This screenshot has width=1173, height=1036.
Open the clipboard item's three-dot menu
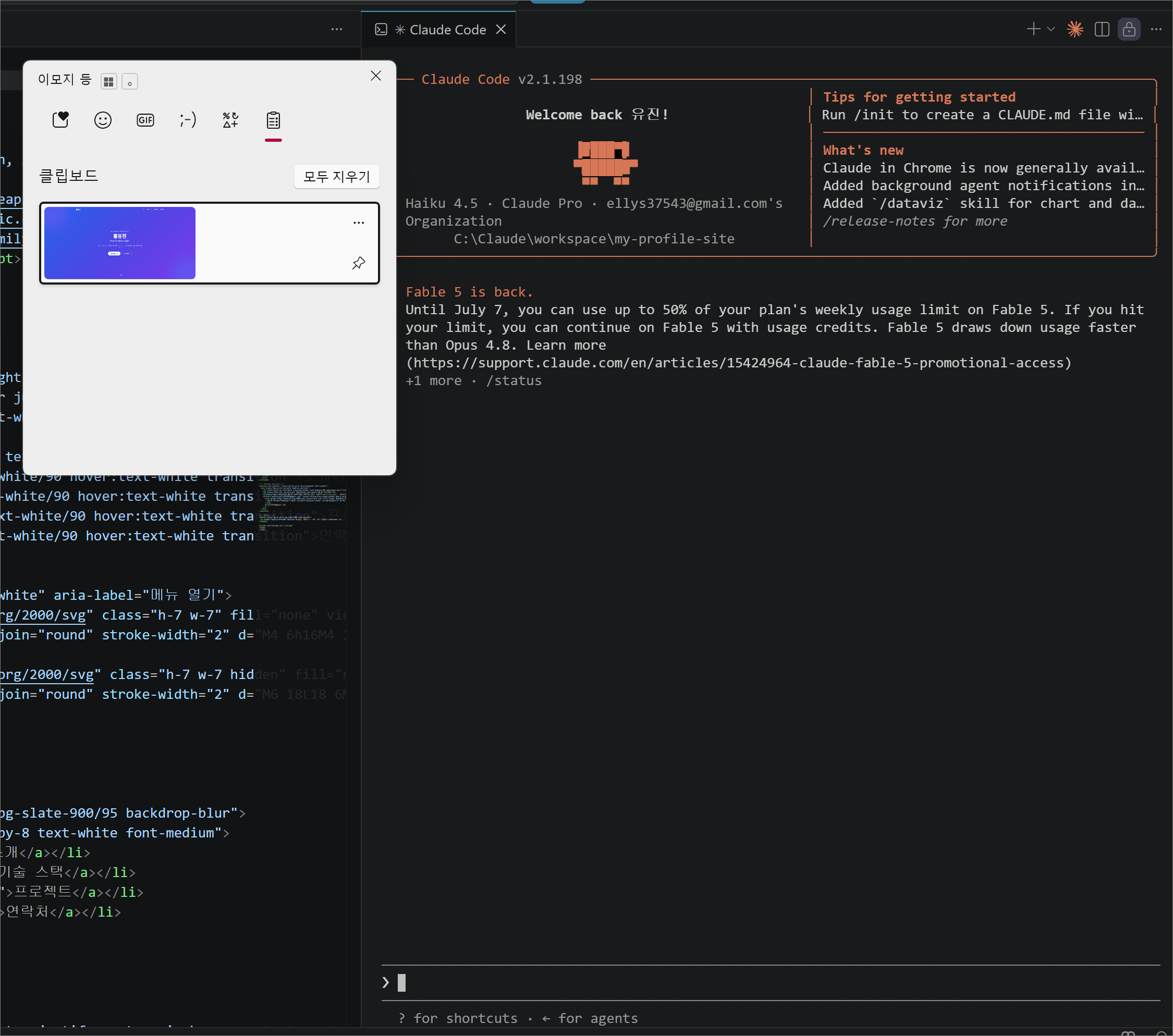click(x=359, y=223)
